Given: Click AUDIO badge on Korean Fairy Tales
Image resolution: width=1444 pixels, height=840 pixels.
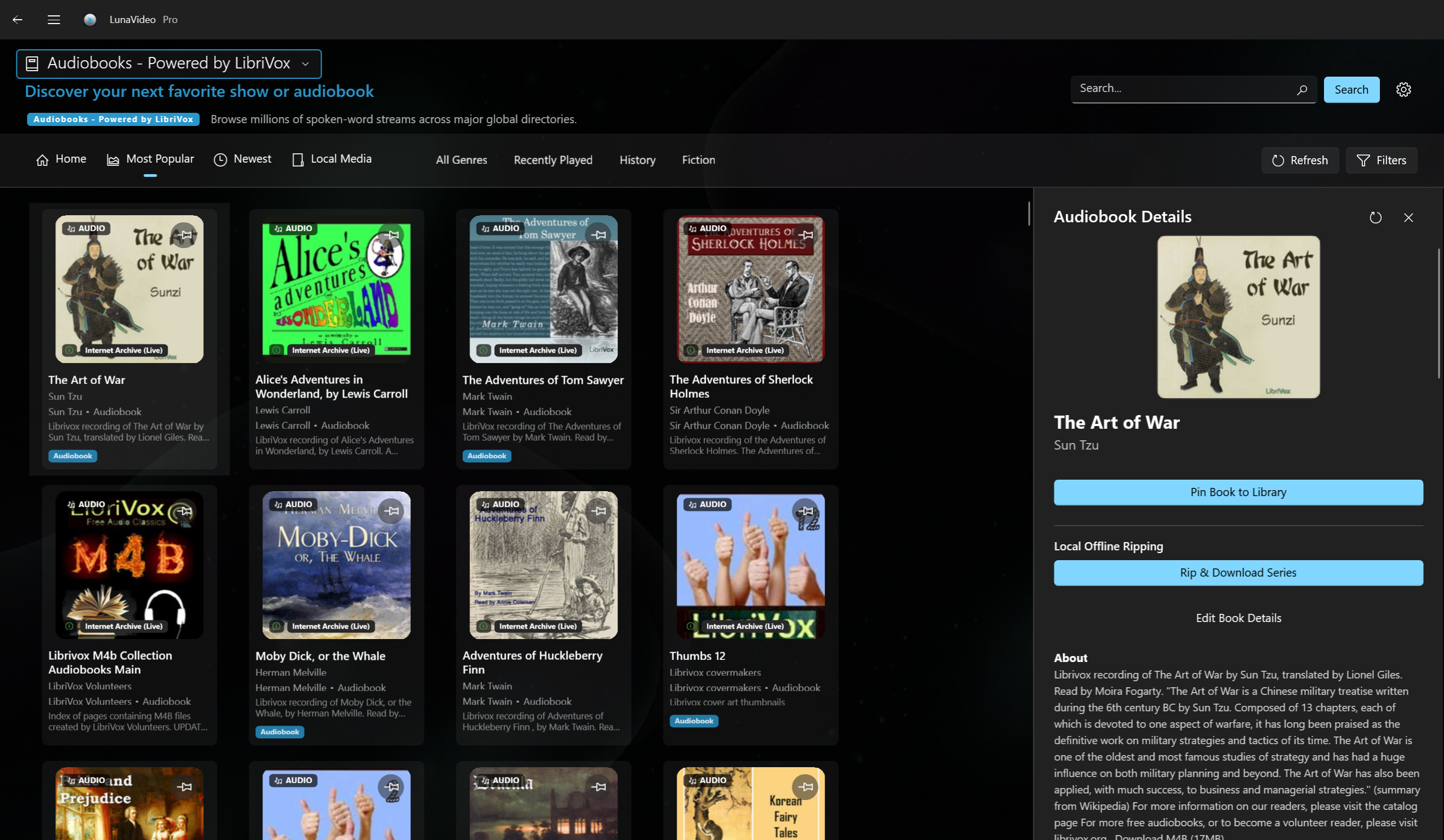Looking at the screenshot, I should [x=708, y=780].
